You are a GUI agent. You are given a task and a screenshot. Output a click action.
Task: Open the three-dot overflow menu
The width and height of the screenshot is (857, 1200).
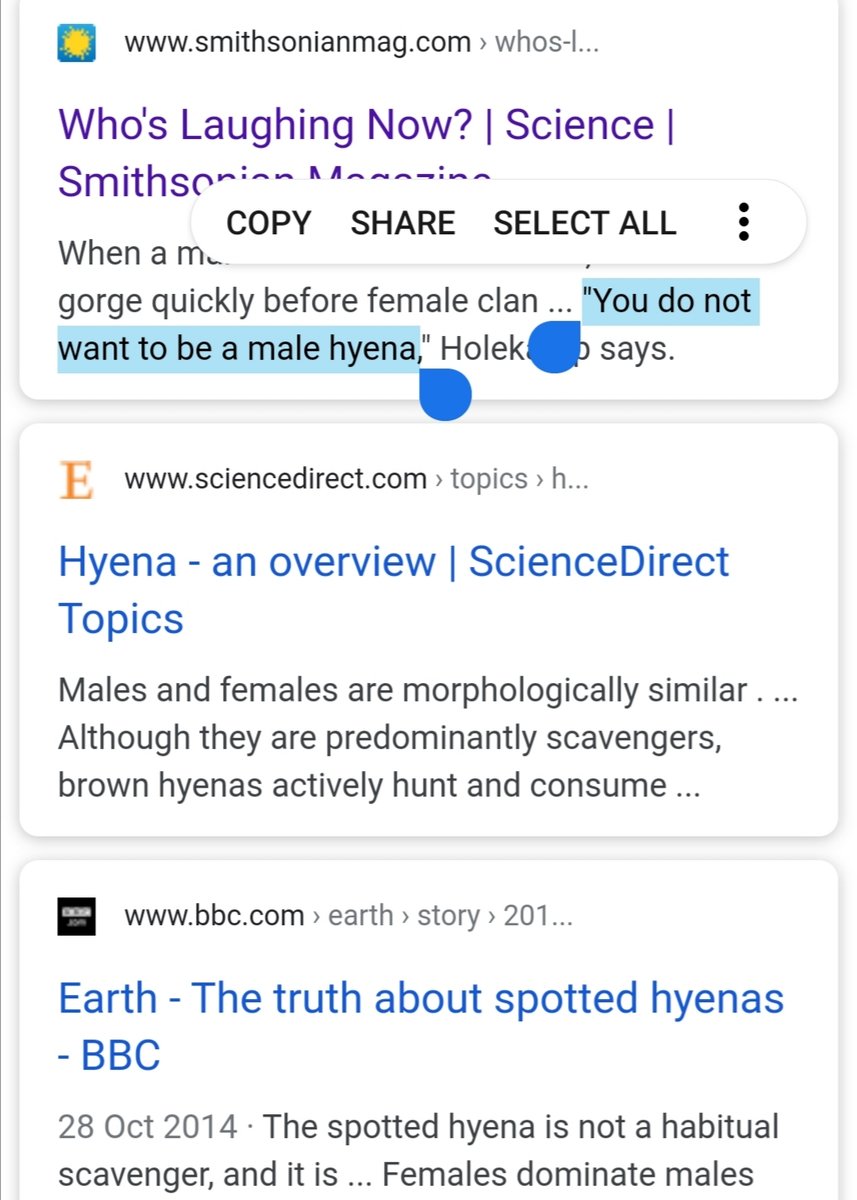point(742,222)
